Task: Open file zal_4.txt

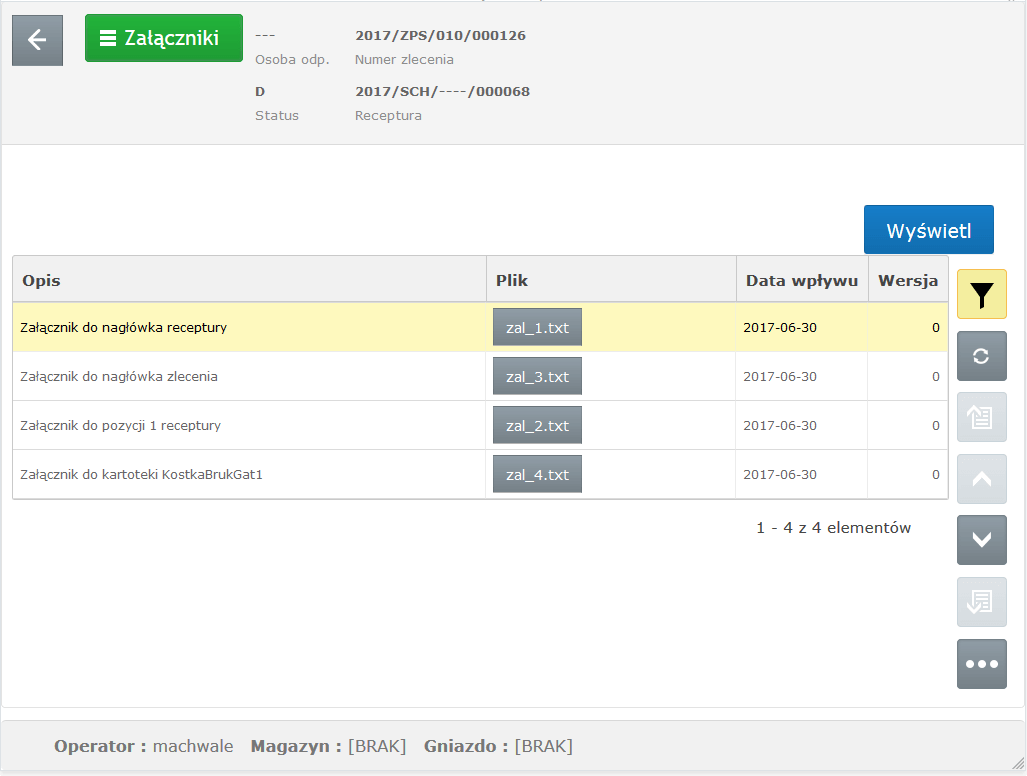Action: 537,474
